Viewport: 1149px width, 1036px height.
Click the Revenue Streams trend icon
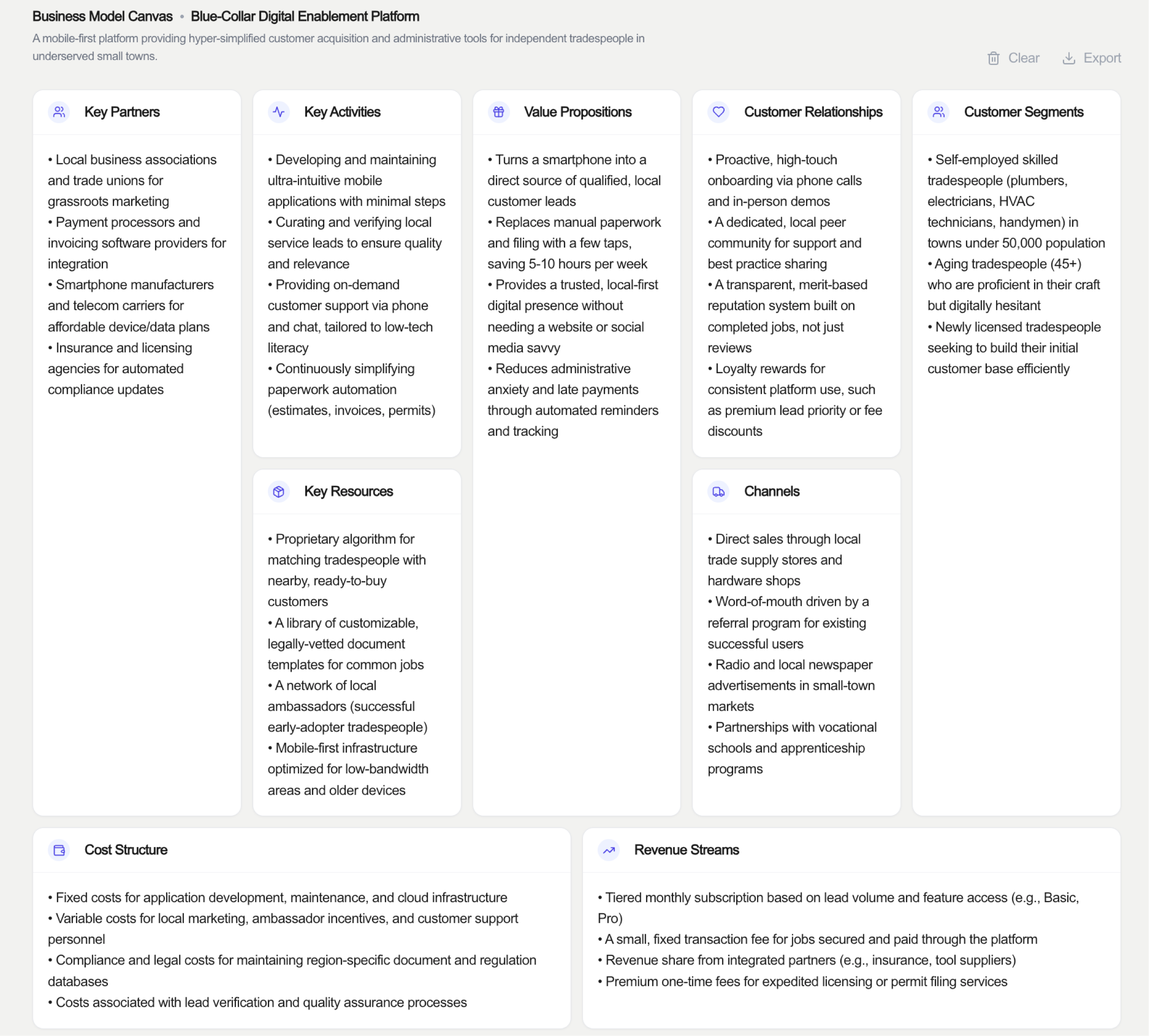(x=609, y=850)
